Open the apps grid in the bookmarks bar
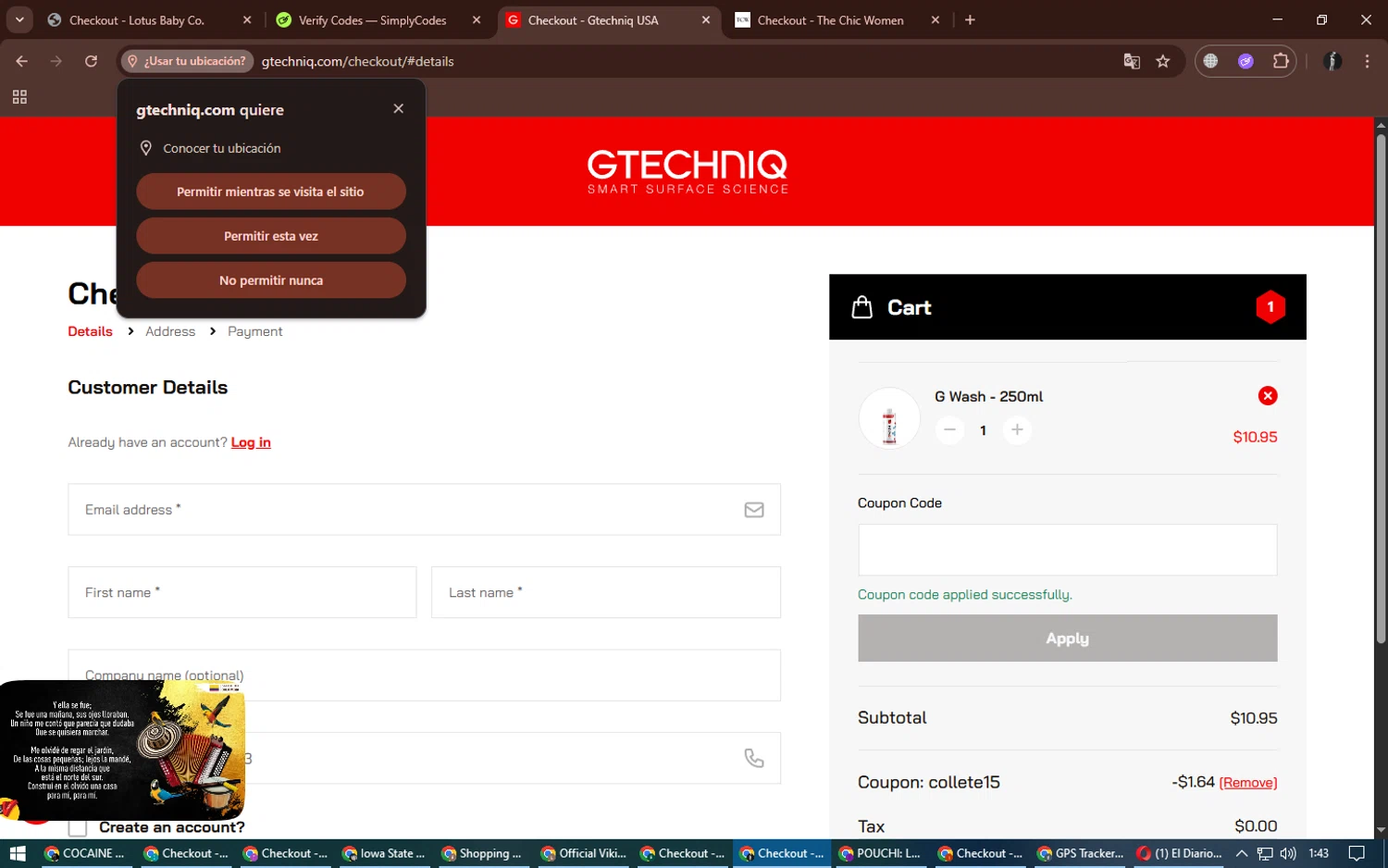Image resolution: width=1388 pixels, height=868 pixels. pos(19,97)
